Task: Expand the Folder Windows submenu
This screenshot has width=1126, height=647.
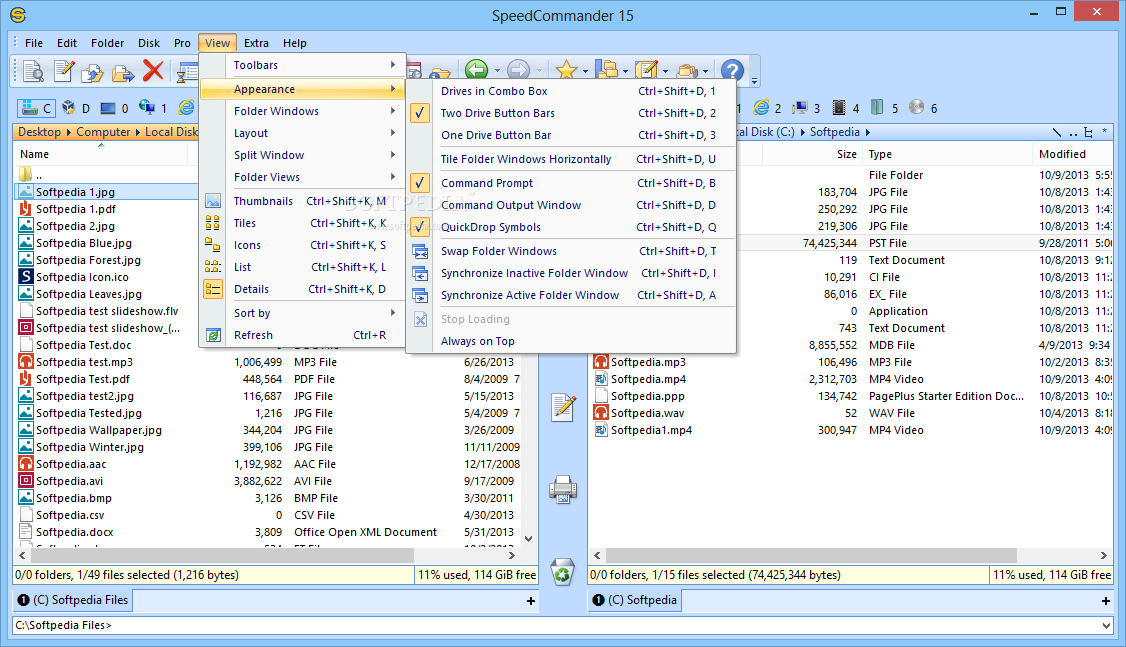Action: tap(302, 111)
